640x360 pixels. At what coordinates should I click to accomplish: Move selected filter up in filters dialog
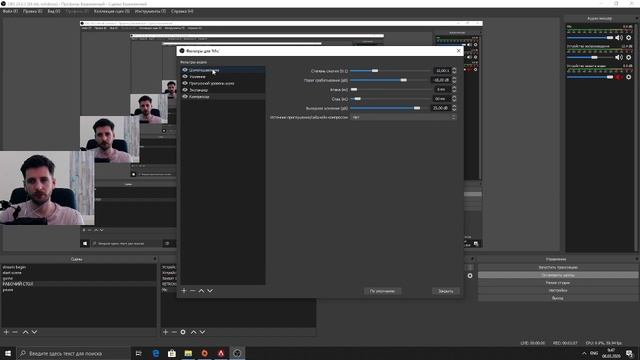coord(201,291)
